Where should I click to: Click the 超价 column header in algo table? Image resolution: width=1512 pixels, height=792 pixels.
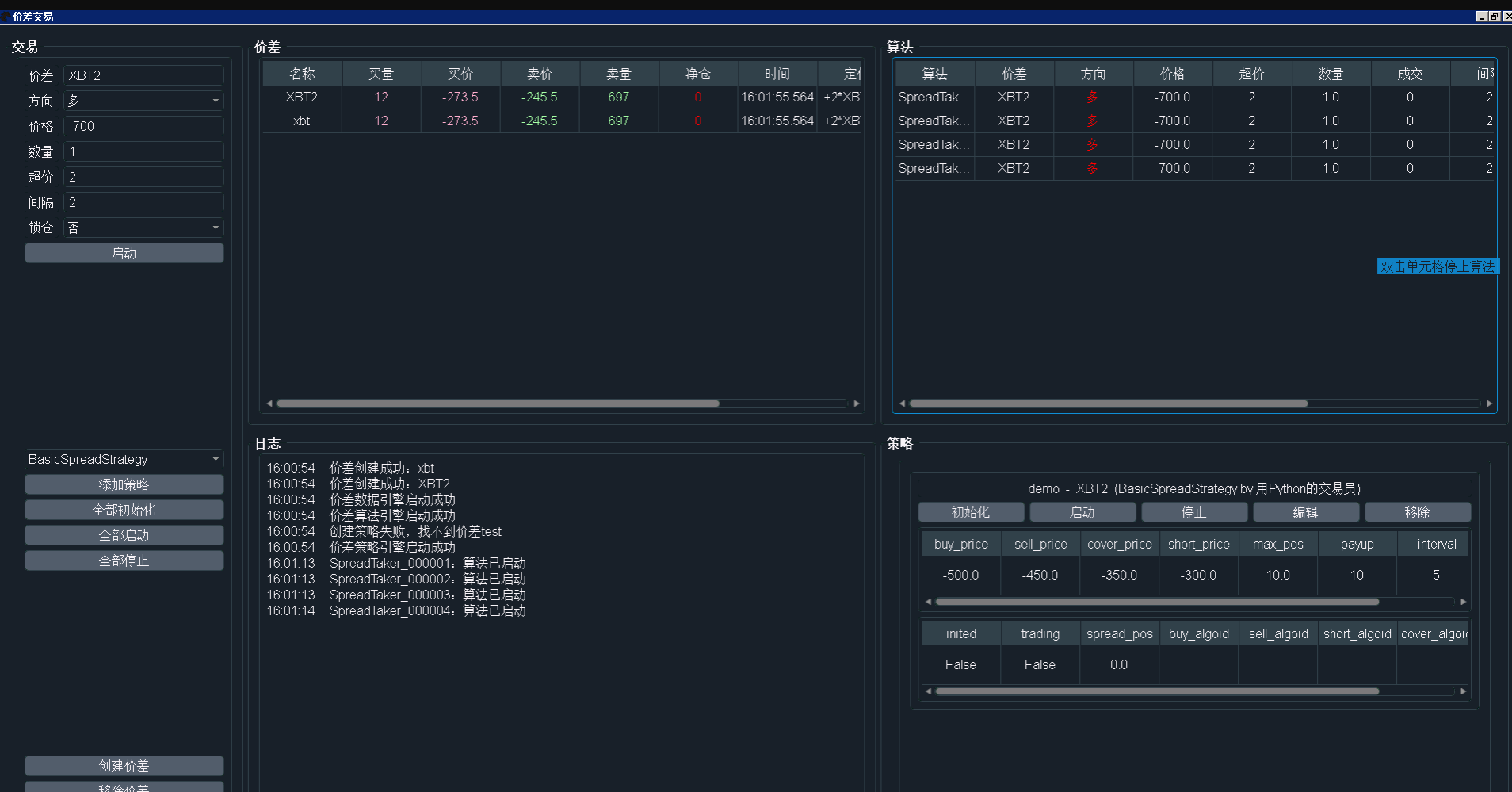[1252, 74]
